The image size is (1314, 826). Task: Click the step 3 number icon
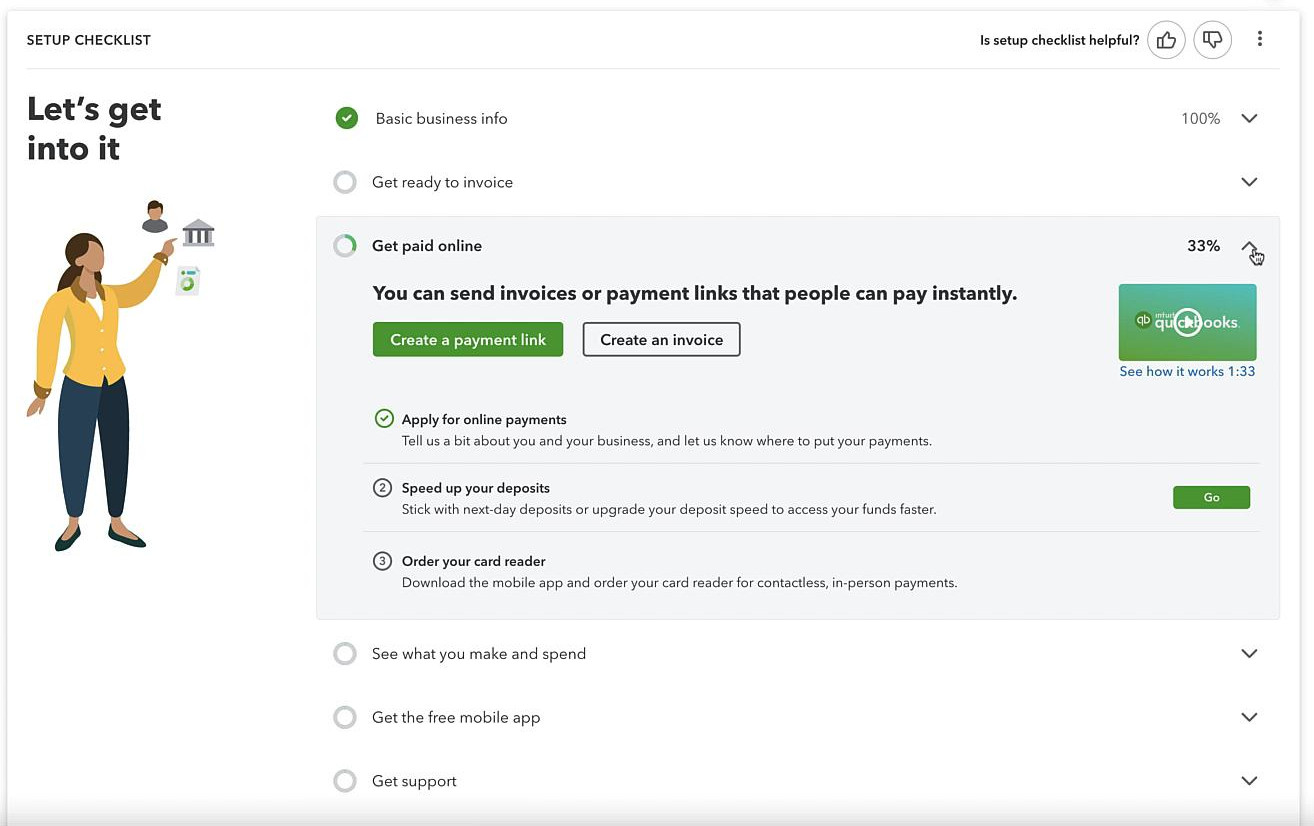pyautogui.click(x=382, y=561)
